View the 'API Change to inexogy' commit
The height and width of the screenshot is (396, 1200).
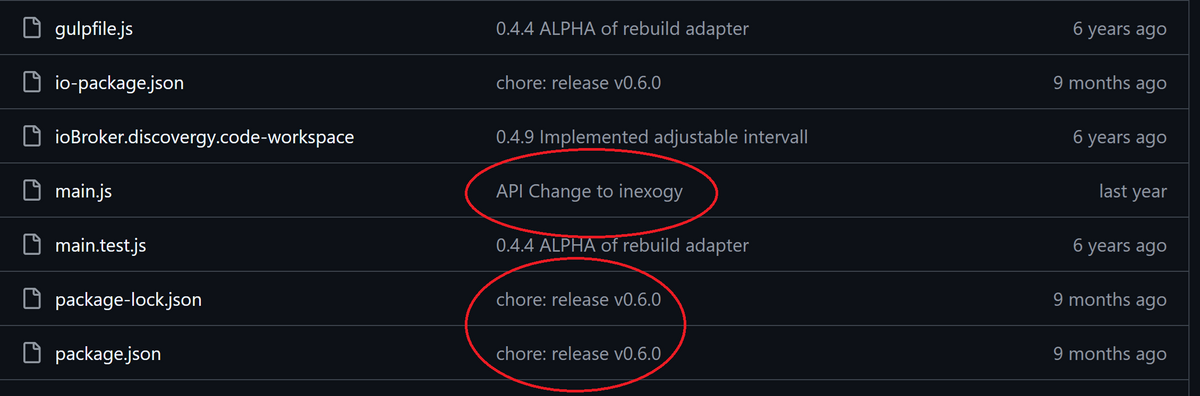point(589,191)
